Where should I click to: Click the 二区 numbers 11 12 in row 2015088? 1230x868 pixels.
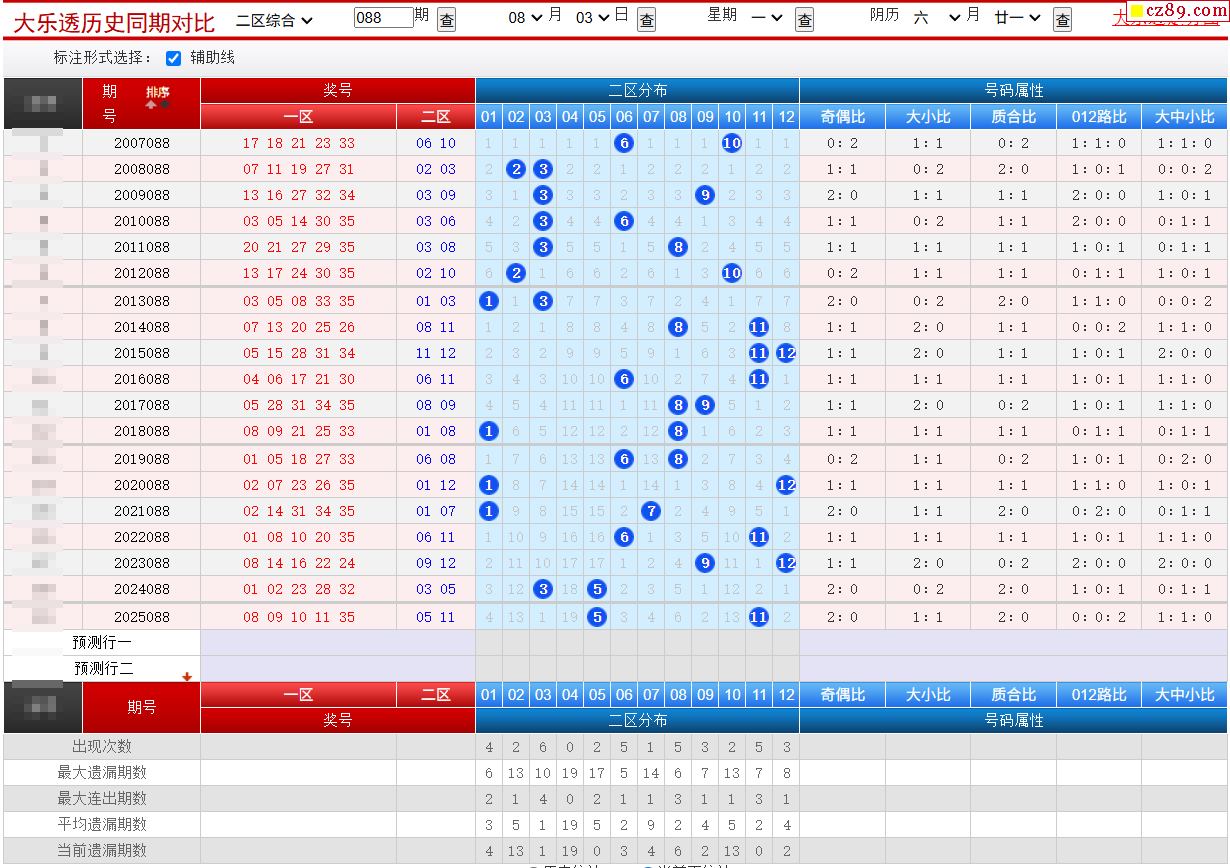point(436,353)
